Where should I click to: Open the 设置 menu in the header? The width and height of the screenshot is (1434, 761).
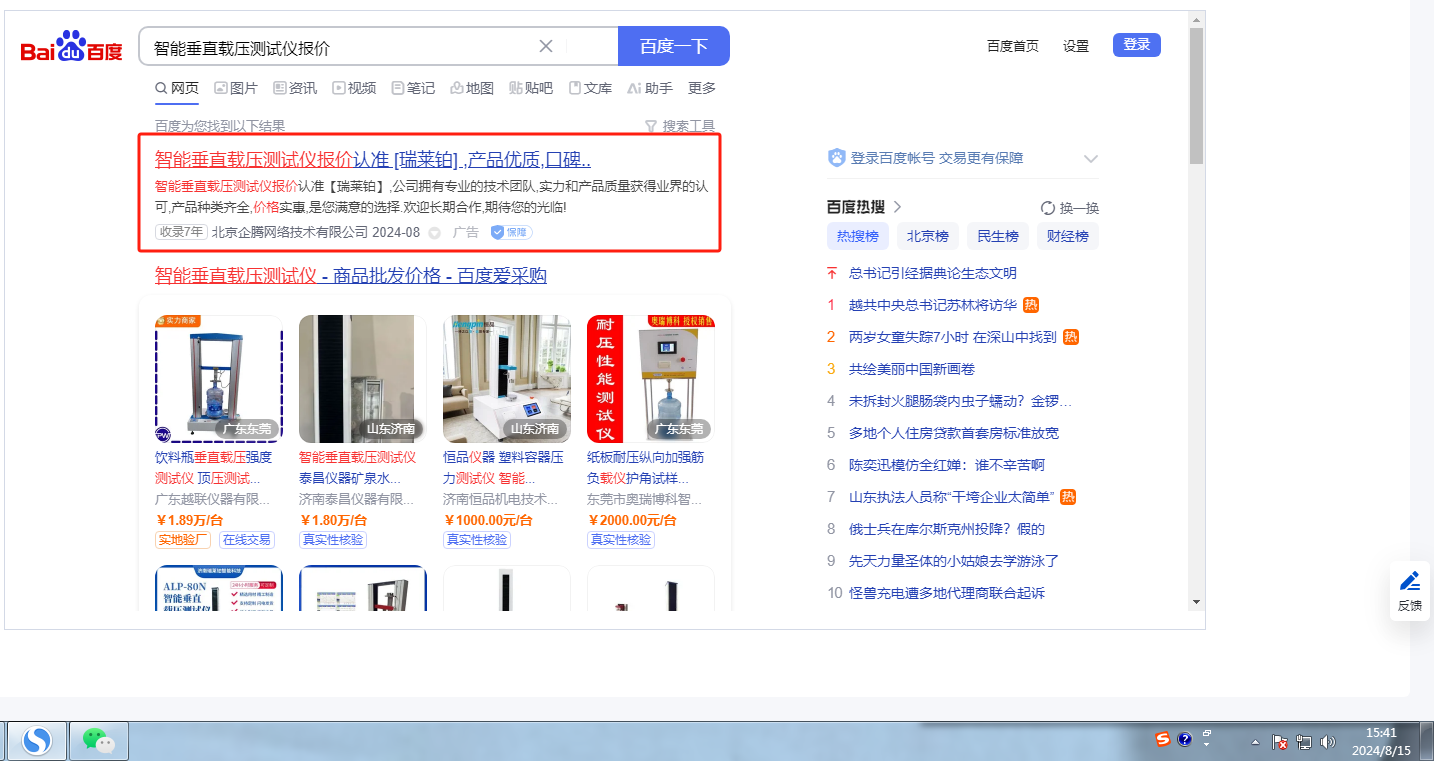1076,46
